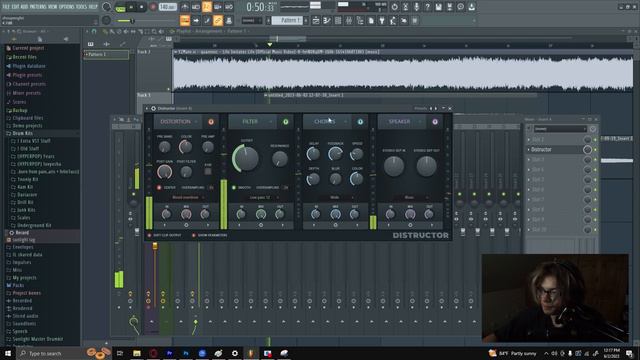Open Recent files in the browser
Image resolution: width=640 pixels, height=360 pixels.
pyautogui.click(x=24, y=57)
